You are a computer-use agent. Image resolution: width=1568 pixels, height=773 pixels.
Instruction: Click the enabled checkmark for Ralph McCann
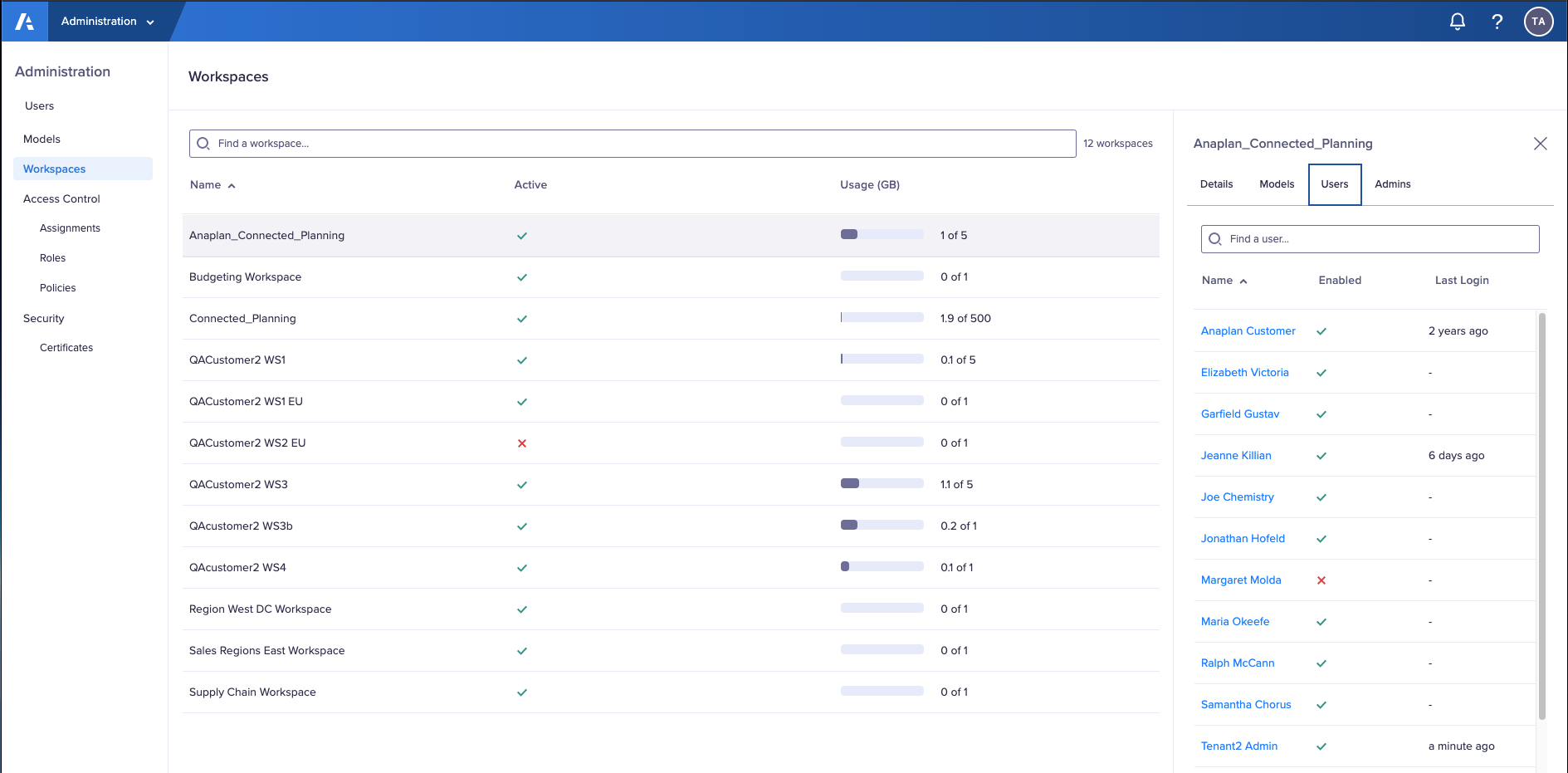pos(1321,663)
